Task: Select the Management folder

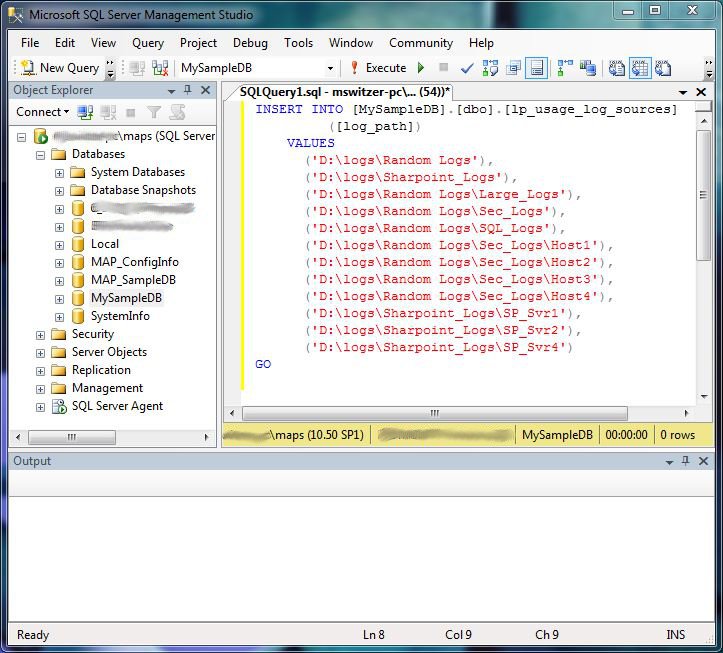Action: pos(107,388)
